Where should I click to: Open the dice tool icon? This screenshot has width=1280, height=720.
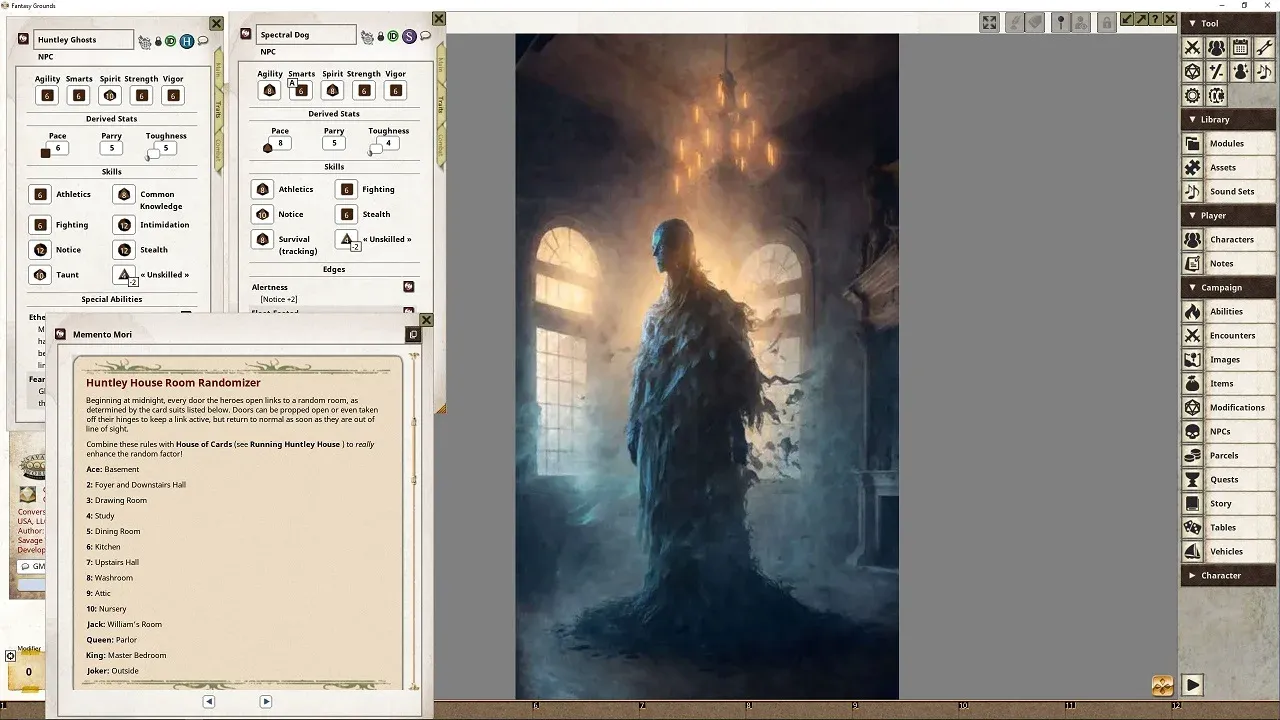click(x=1192, y=71)
